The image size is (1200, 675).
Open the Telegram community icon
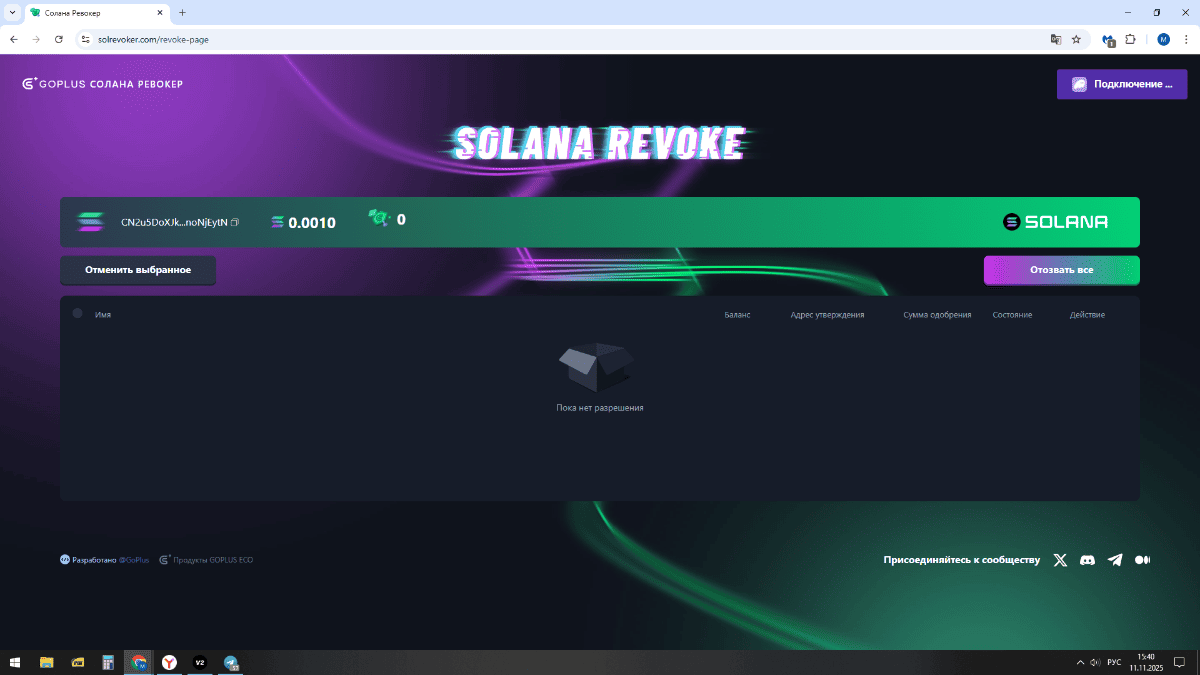1115,560
